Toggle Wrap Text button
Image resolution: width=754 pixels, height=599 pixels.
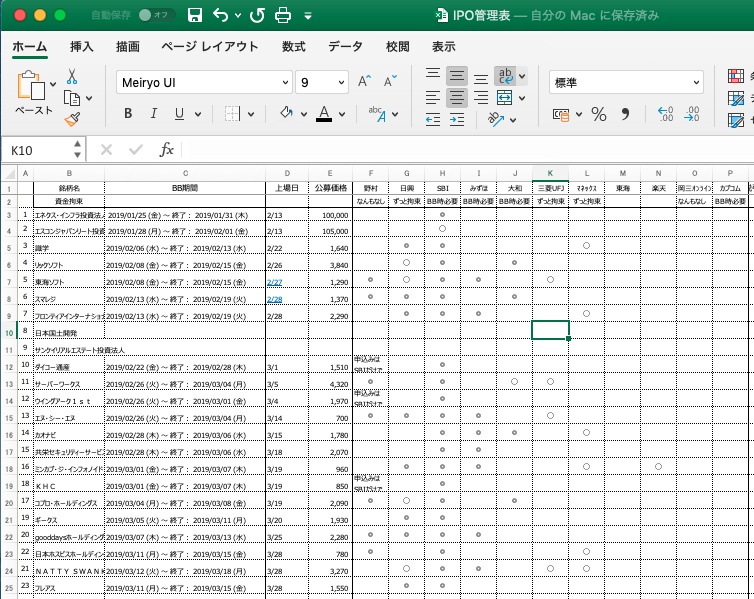coord(505,75)
